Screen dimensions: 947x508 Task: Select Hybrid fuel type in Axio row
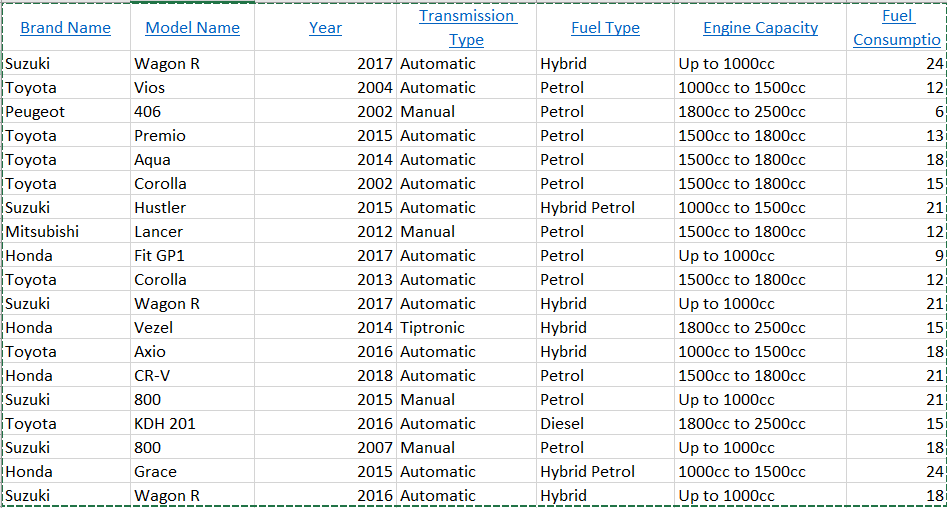click(x=605, y=352)
